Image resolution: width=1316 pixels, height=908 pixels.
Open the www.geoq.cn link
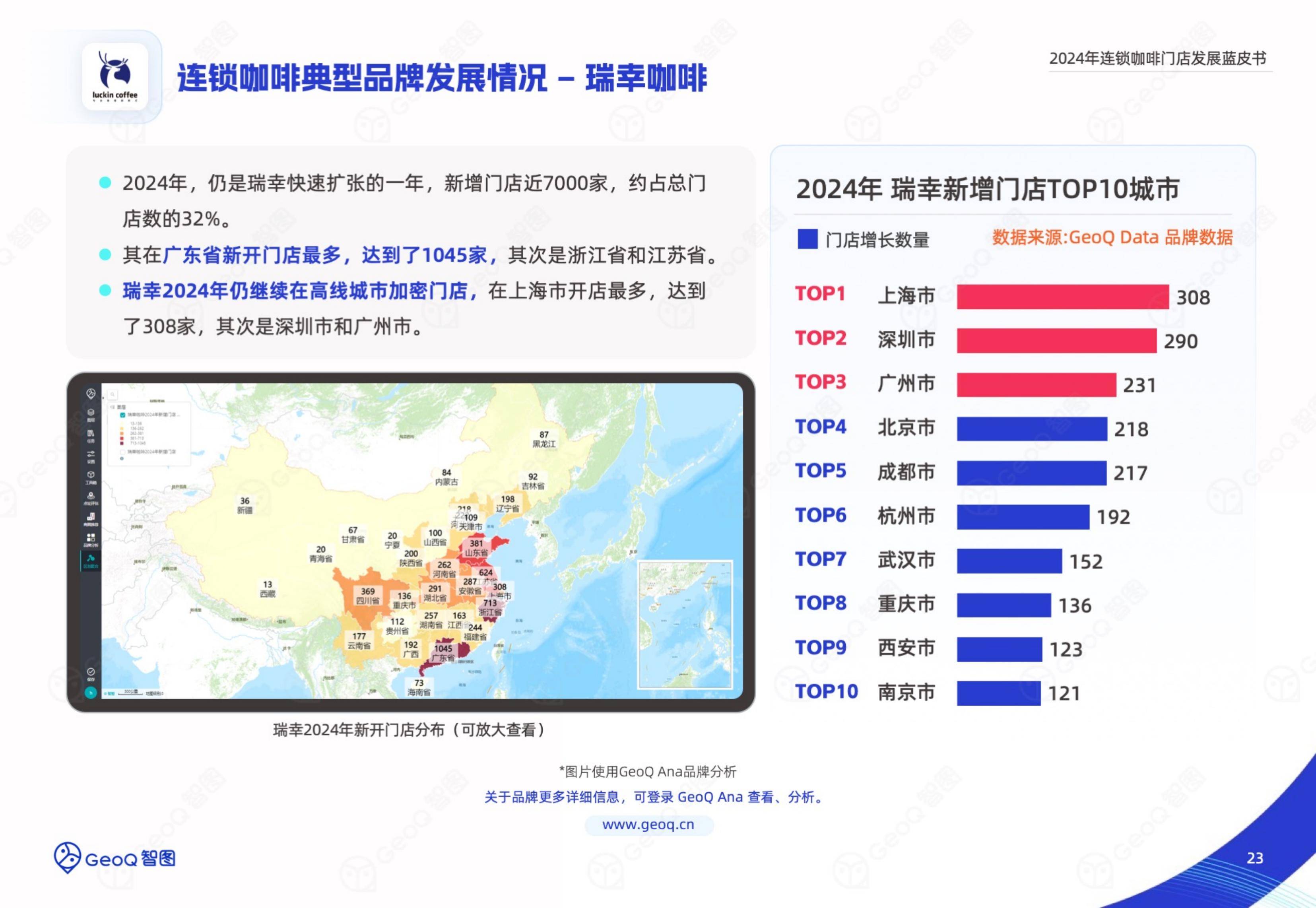point(648,825)
